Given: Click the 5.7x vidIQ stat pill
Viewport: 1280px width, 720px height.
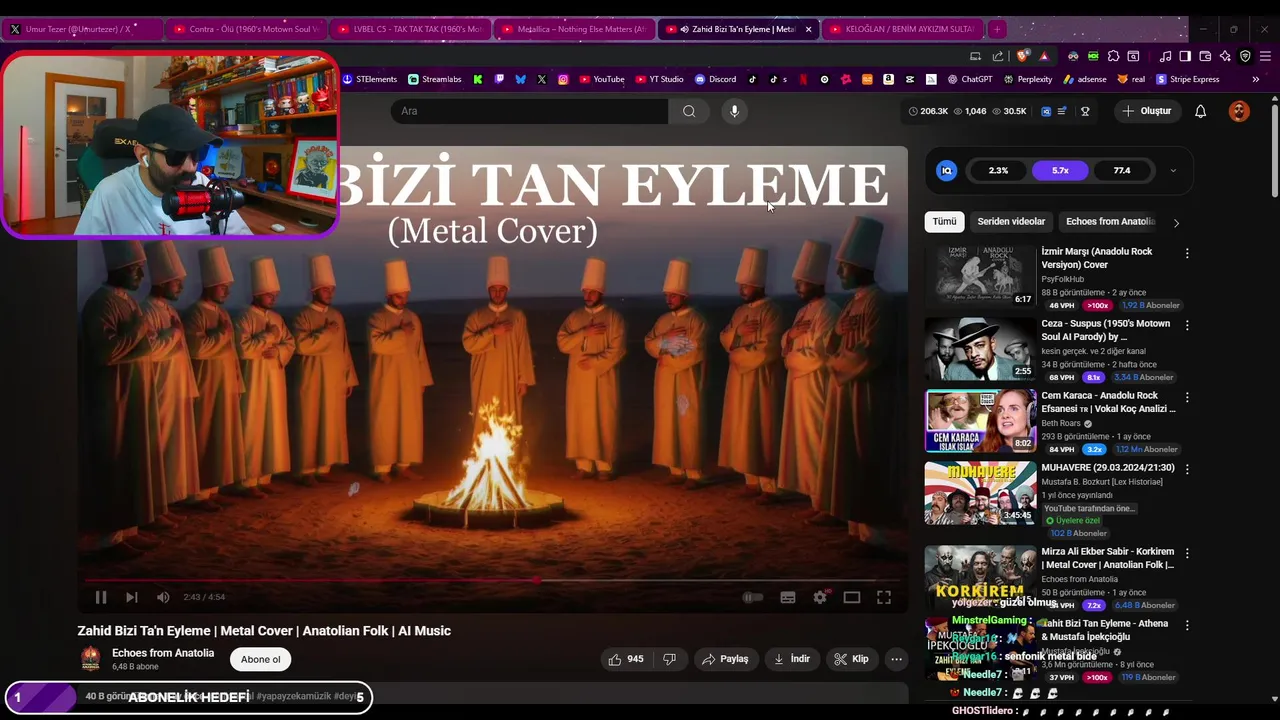Looking at the screenshot, I should pos(1060,171).
